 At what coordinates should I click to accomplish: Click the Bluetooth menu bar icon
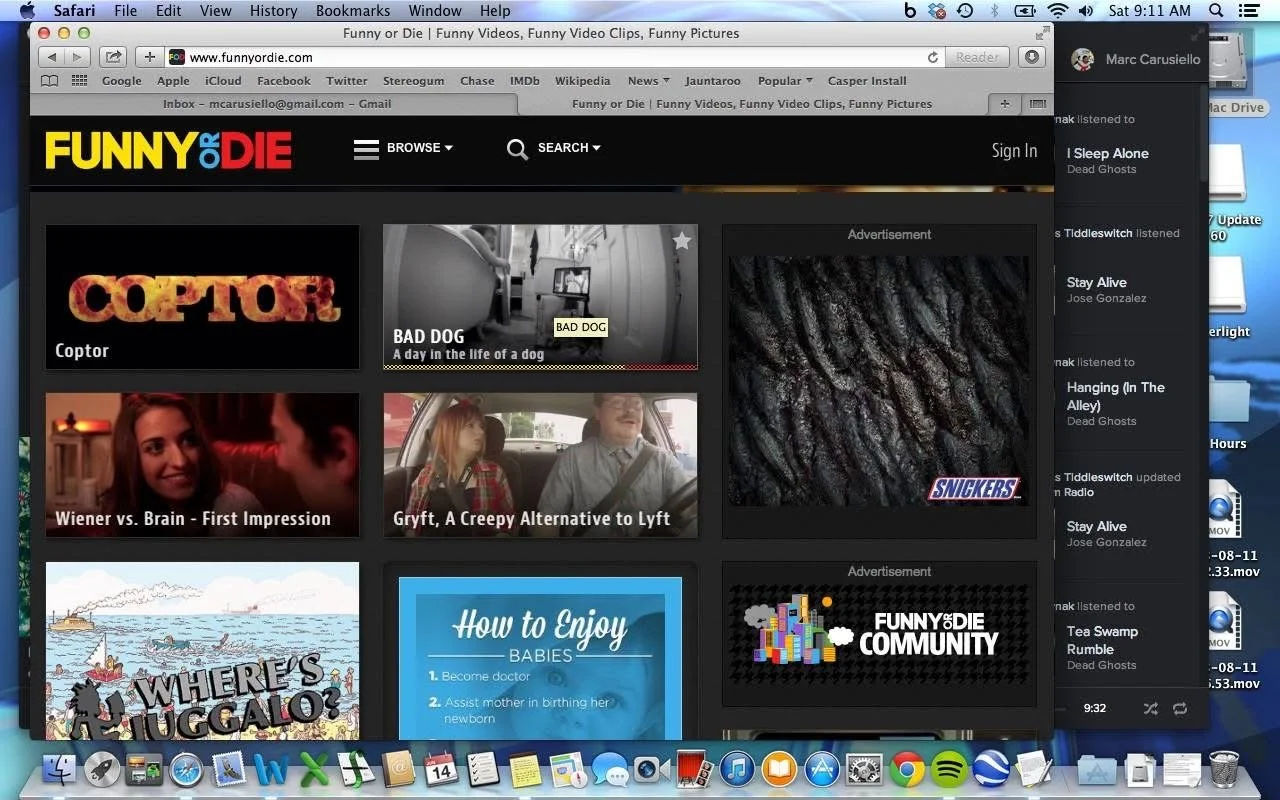994,10
